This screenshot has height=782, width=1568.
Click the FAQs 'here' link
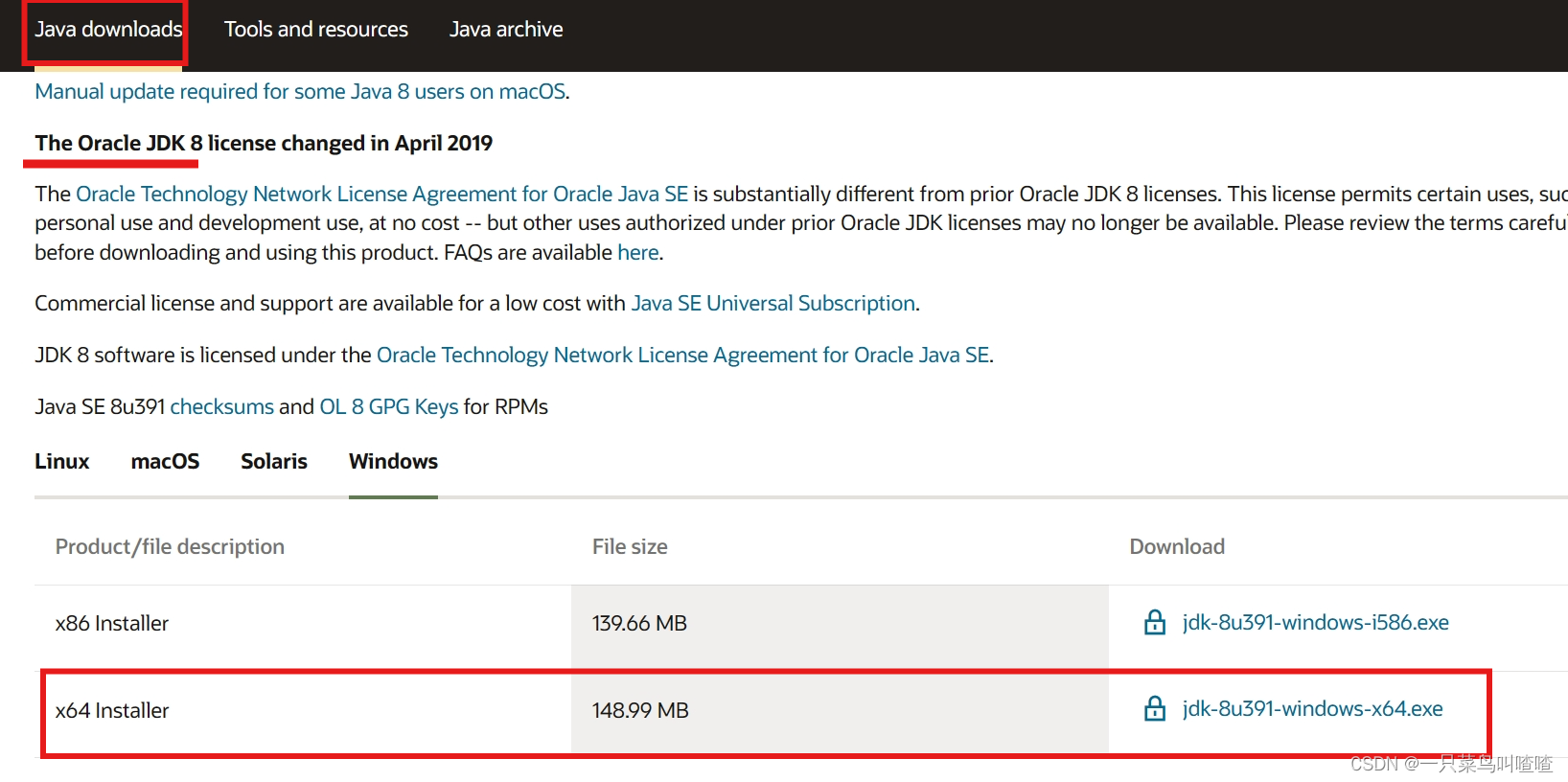[x=637, y=252]
